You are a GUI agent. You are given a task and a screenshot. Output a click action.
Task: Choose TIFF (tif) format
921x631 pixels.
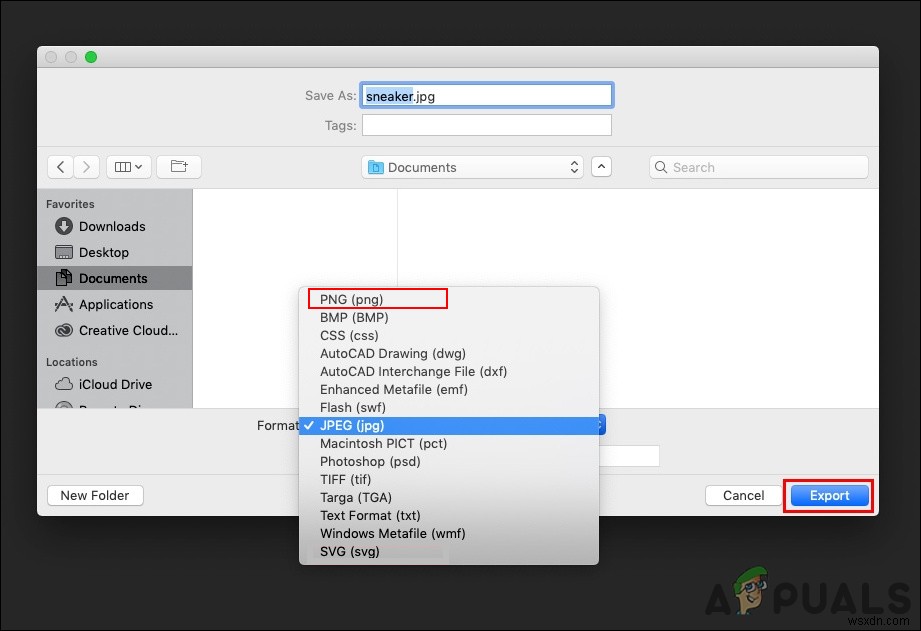(x=449, y=479)
